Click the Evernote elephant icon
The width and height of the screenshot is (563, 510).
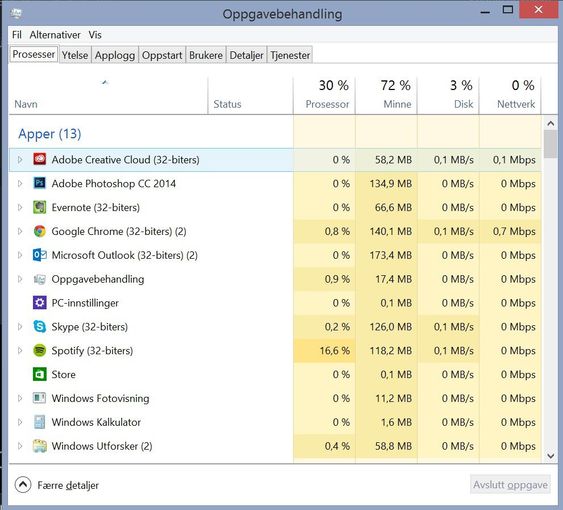[x=39, y=207]
